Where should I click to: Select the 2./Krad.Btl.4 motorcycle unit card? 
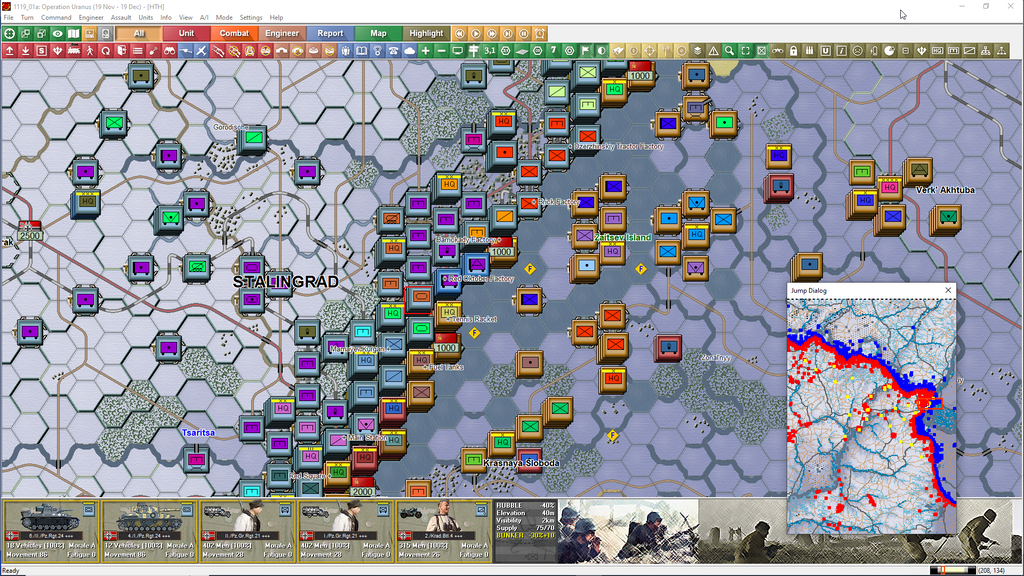pos(443,531)
